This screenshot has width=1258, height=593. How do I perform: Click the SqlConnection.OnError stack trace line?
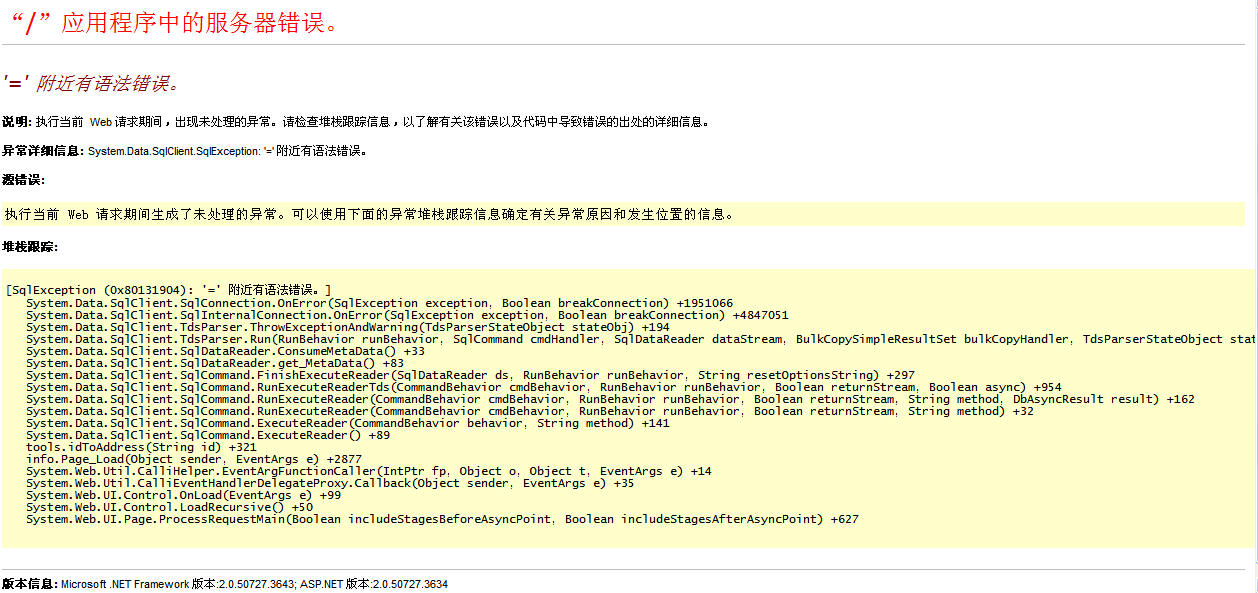(379, 303)
